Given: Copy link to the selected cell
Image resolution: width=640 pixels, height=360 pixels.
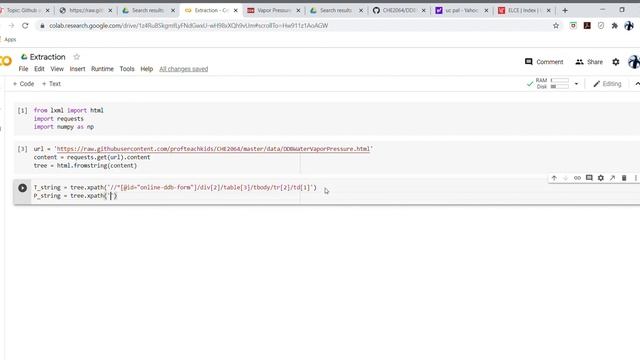Looking at the screenshot, I should coord(577,178).
